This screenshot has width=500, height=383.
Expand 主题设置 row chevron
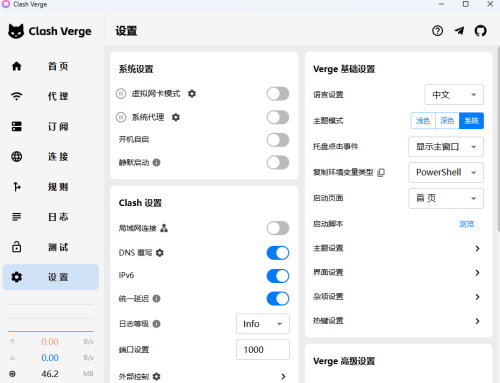tap(477, 248)
